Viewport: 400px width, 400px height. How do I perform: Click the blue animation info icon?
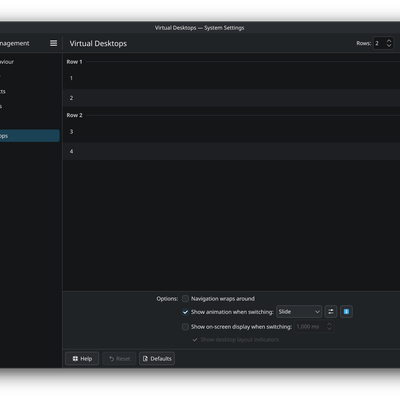tap(346, 312)
